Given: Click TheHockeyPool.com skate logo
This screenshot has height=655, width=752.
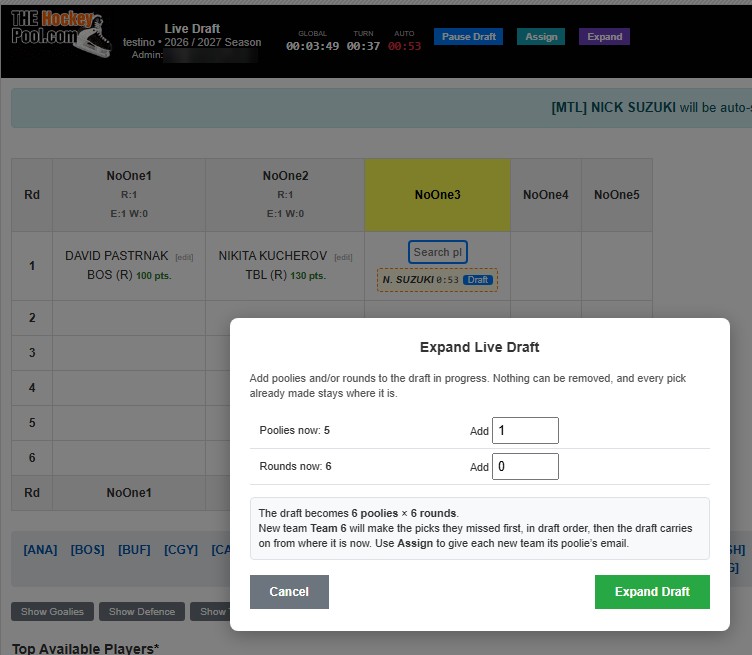Looking at the screenshot, I should coord(61,35).
